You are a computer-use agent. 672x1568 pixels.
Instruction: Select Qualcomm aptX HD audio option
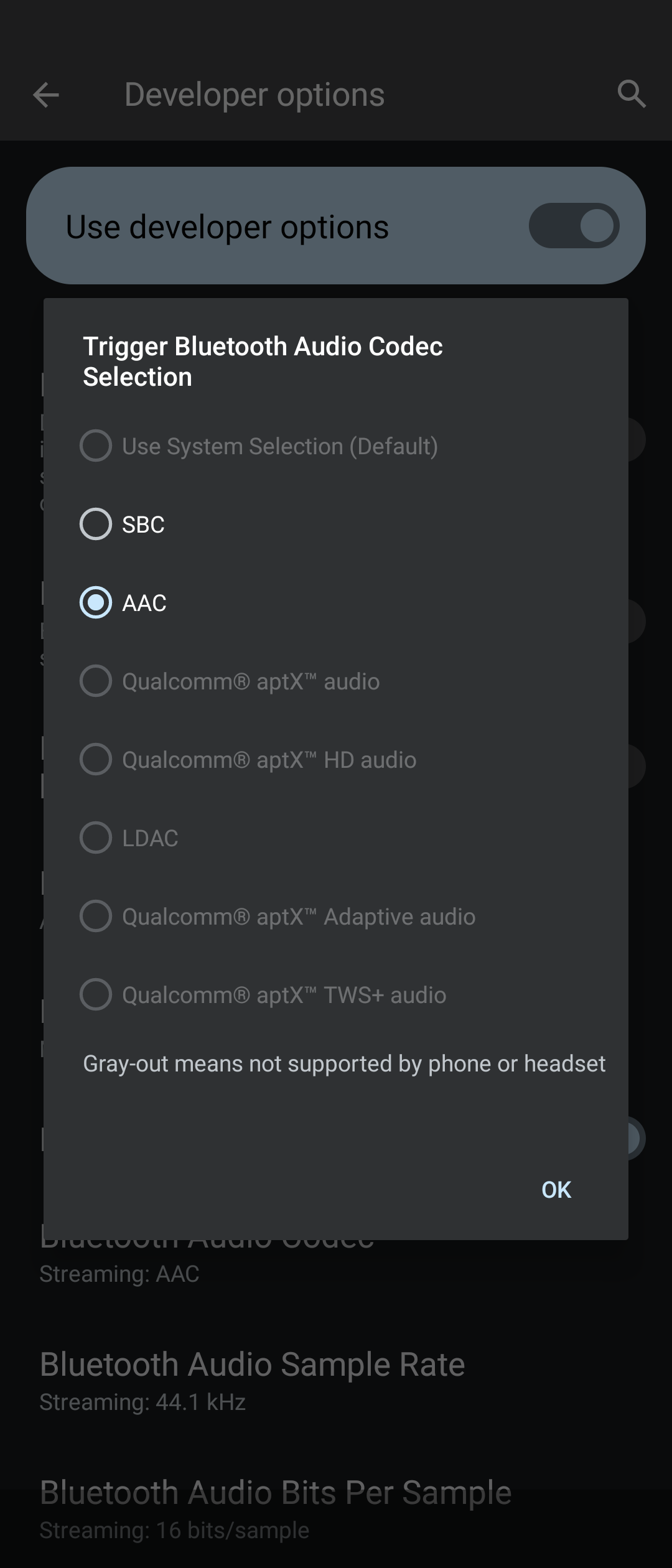(248, 759)
